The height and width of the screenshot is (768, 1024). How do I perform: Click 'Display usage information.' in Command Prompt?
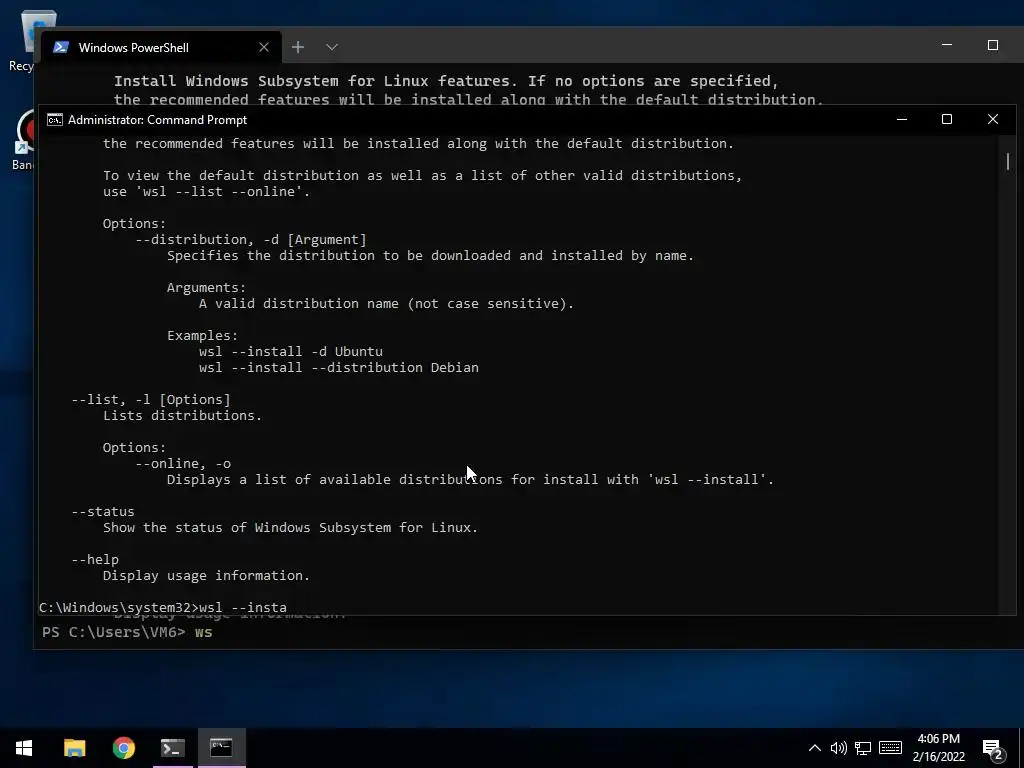pos(206,575)
